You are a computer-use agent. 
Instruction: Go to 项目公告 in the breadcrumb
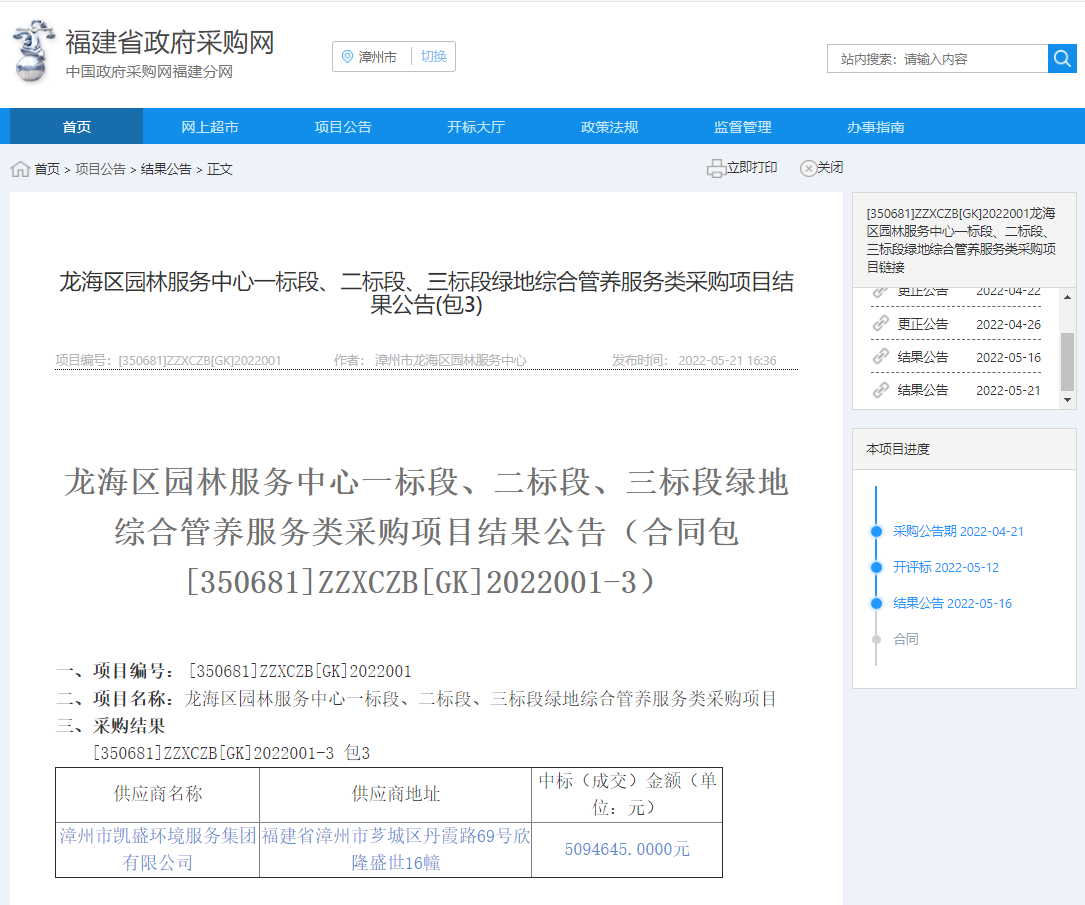point(100,169)
